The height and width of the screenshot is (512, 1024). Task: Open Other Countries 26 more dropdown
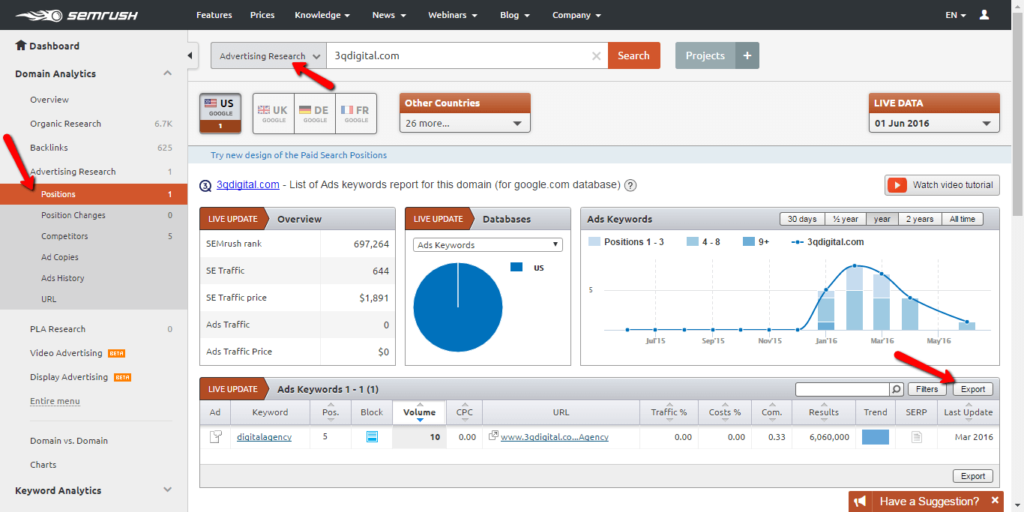click(x=465, y=123)
